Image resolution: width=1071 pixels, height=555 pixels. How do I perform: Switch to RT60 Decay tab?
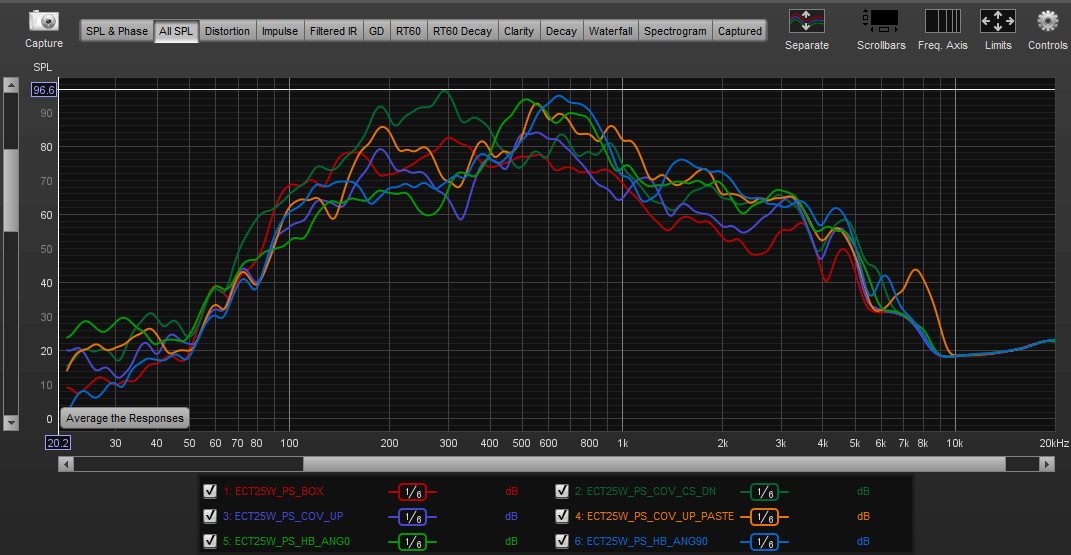tap(462, 31)
